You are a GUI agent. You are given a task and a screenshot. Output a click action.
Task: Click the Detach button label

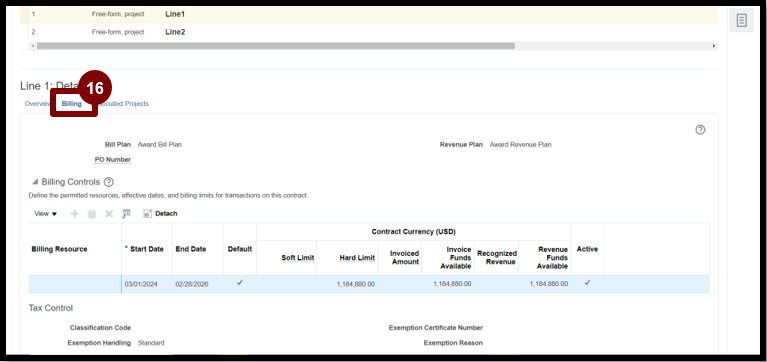(166, 214)
